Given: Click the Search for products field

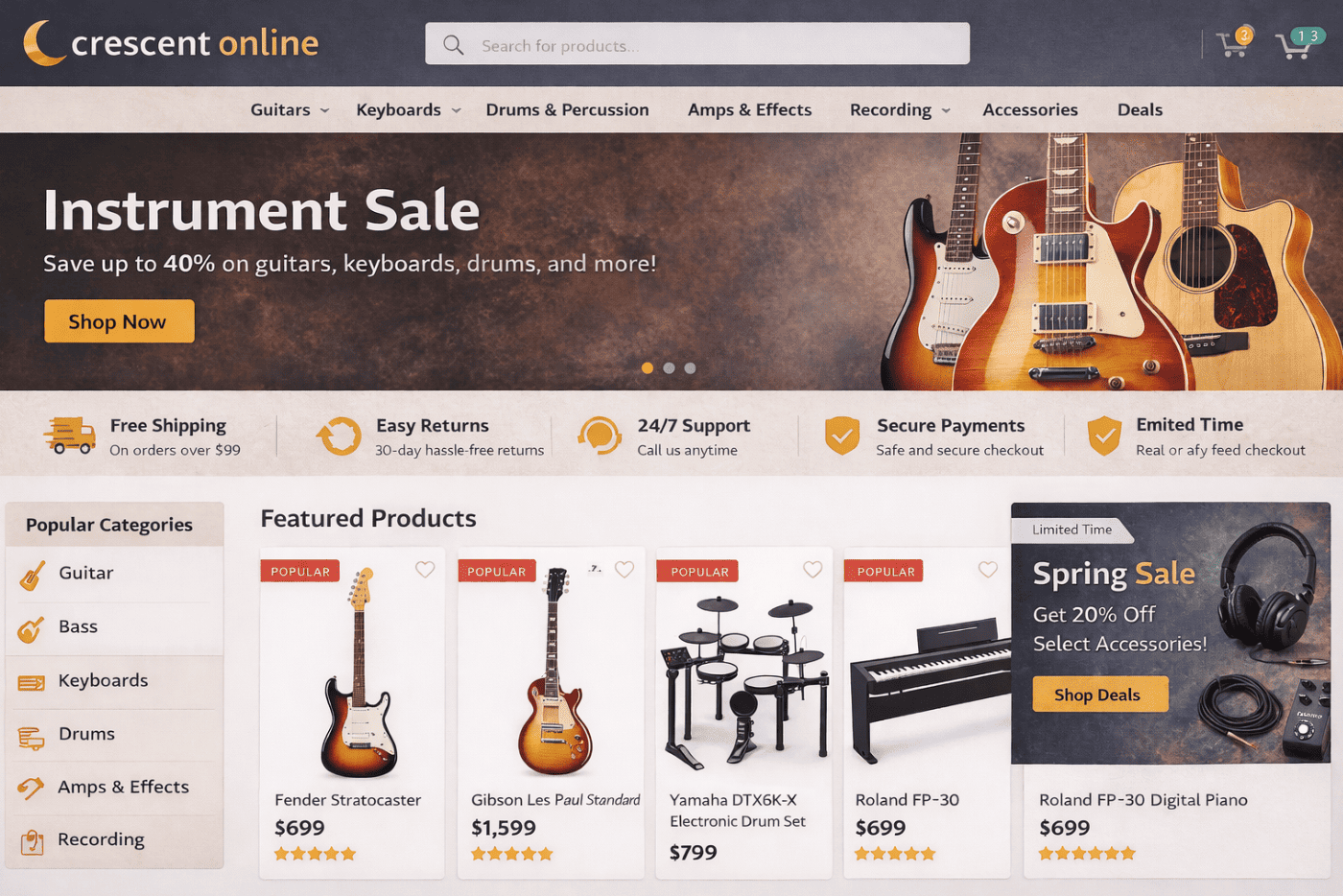Looking at the screenshot, I should click(x=697, y=44).
